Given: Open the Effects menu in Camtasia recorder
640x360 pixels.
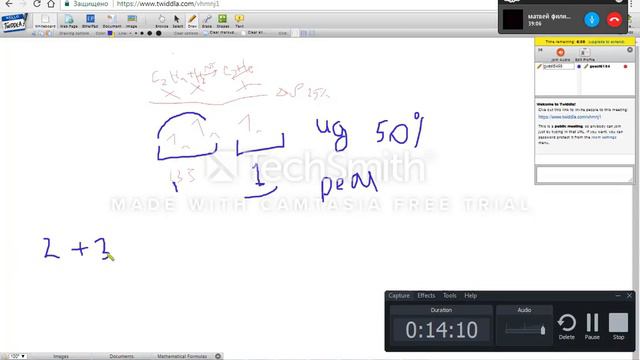Looking at the screenshot, I should pos(426,296).
